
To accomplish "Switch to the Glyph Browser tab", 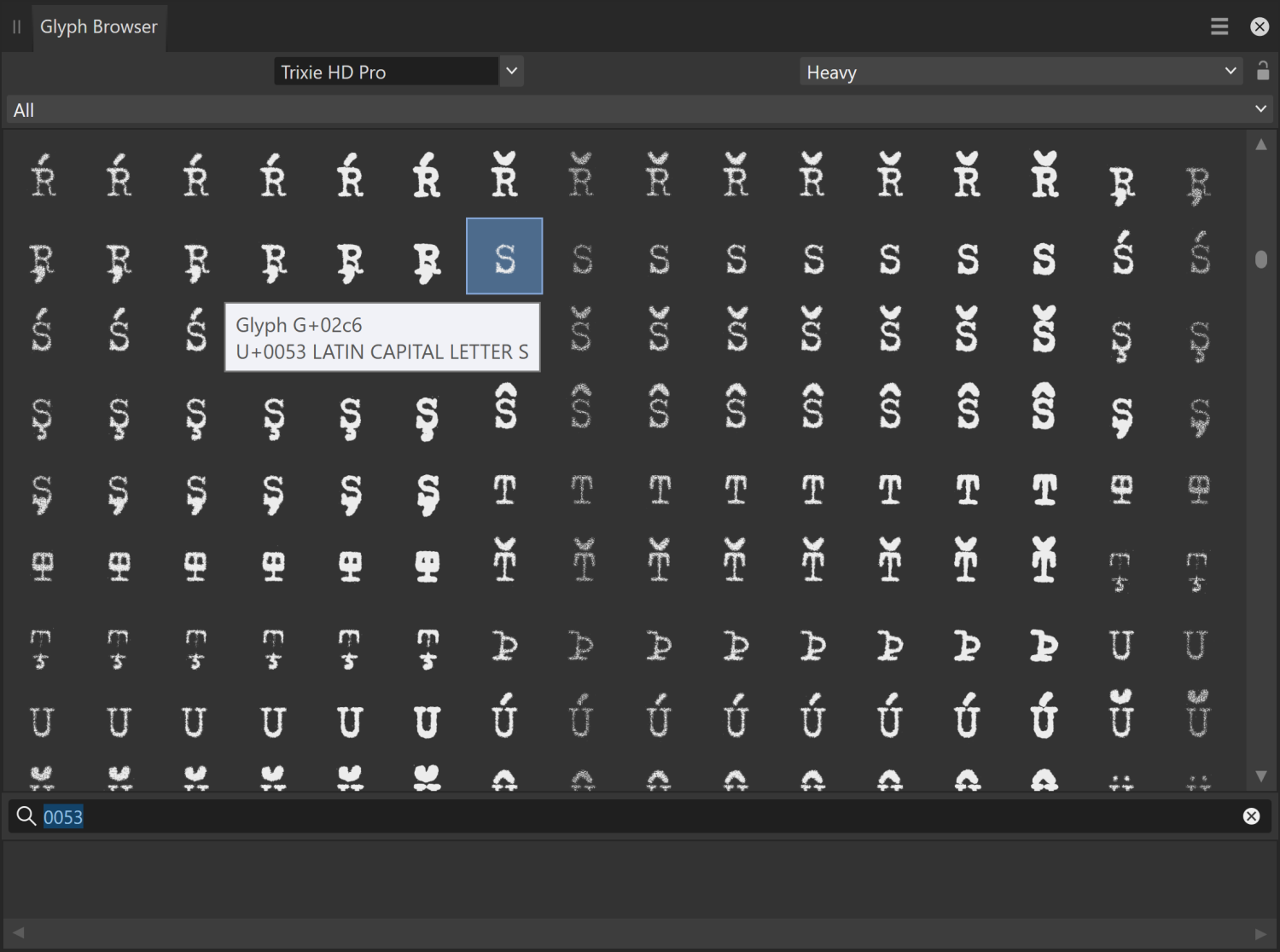I will pyautogui.click(x=99, y=26).
